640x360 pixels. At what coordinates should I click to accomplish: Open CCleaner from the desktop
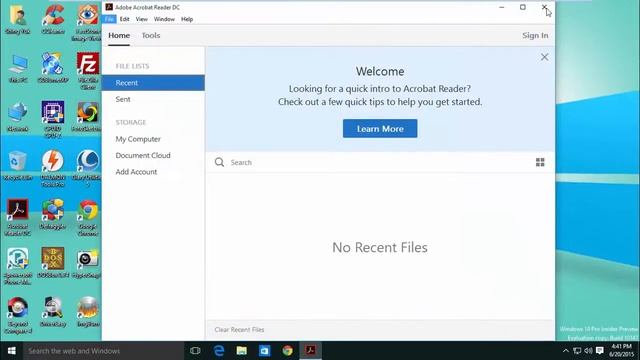tap(53, 19)
